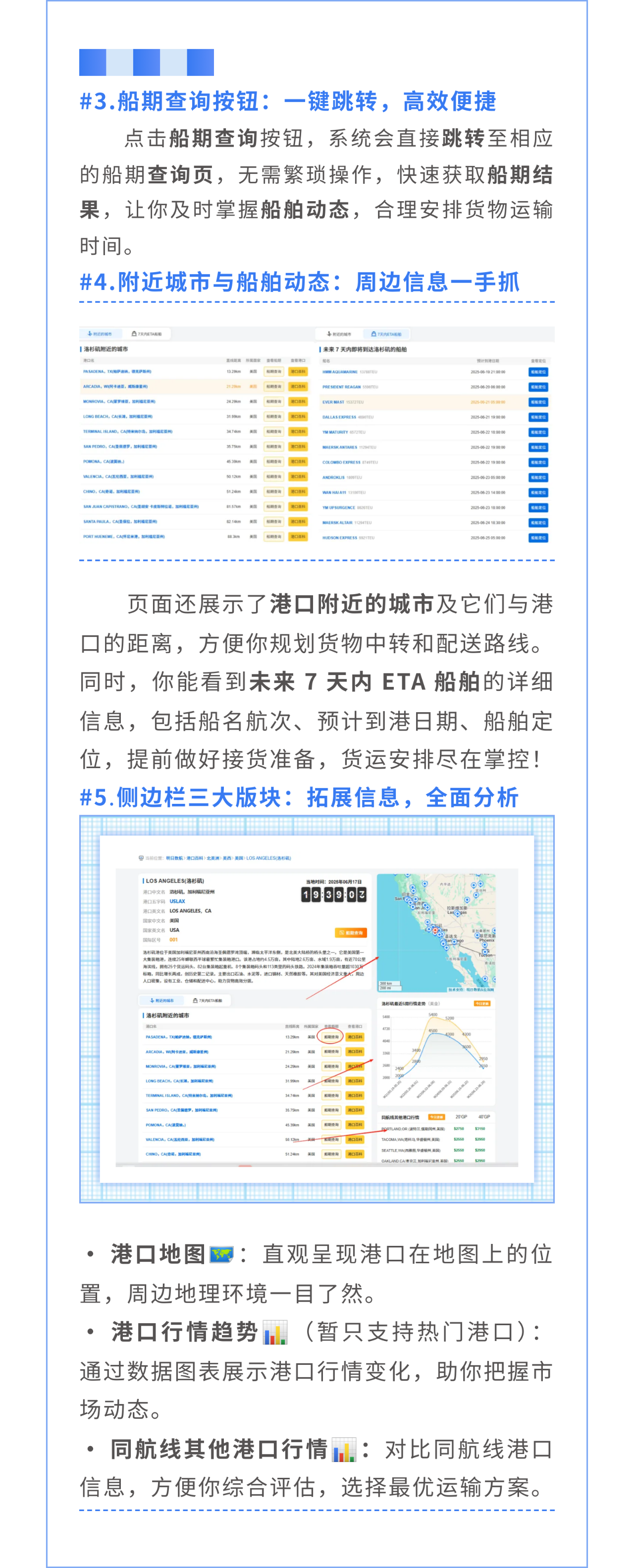This screenshot has height=1568, width=634.
Task: Click the Los Angeles port map thumbnail
Action: (x=436, y=933)
